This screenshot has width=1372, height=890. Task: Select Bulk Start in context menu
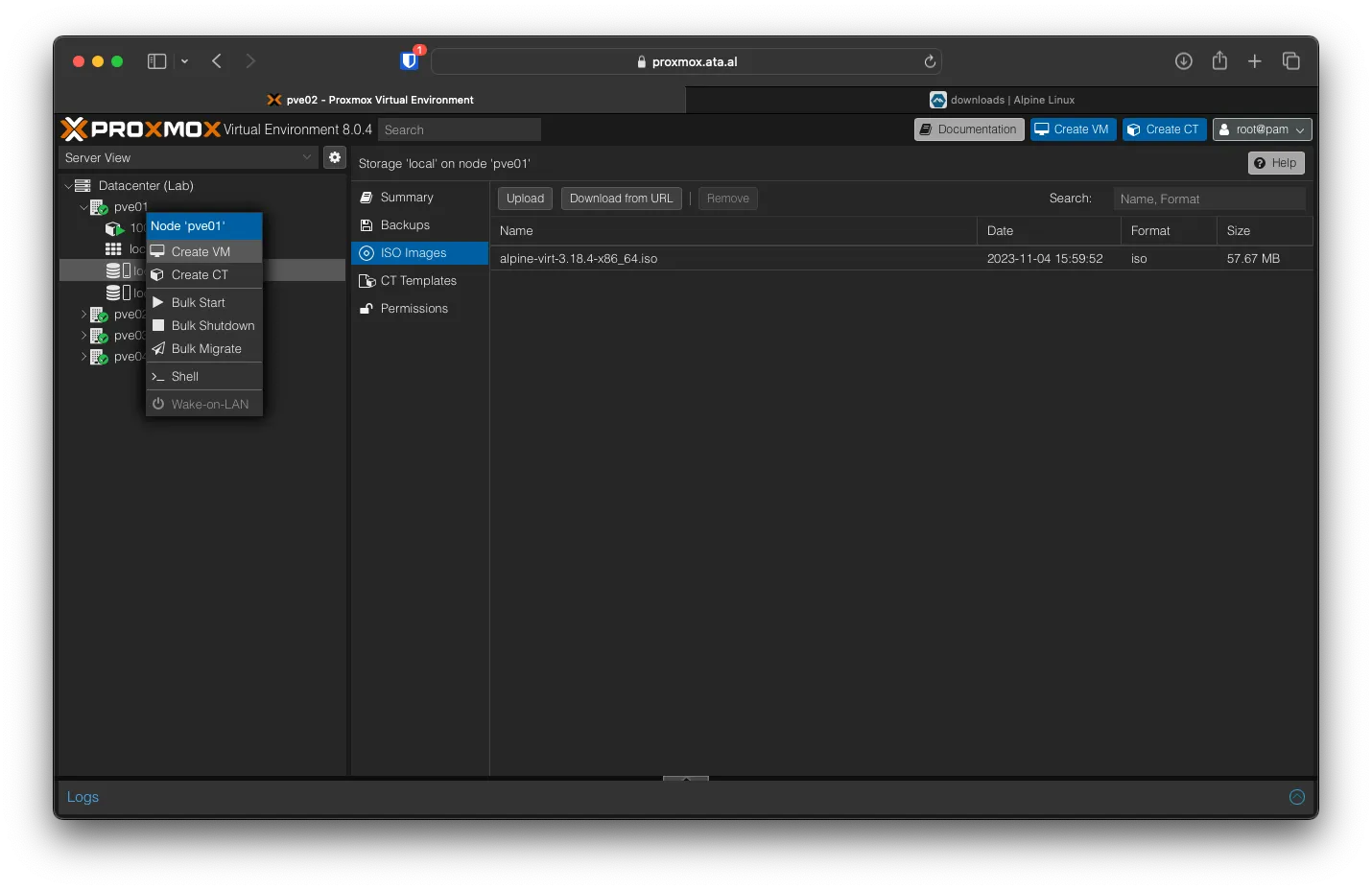[x=204, y=303]
